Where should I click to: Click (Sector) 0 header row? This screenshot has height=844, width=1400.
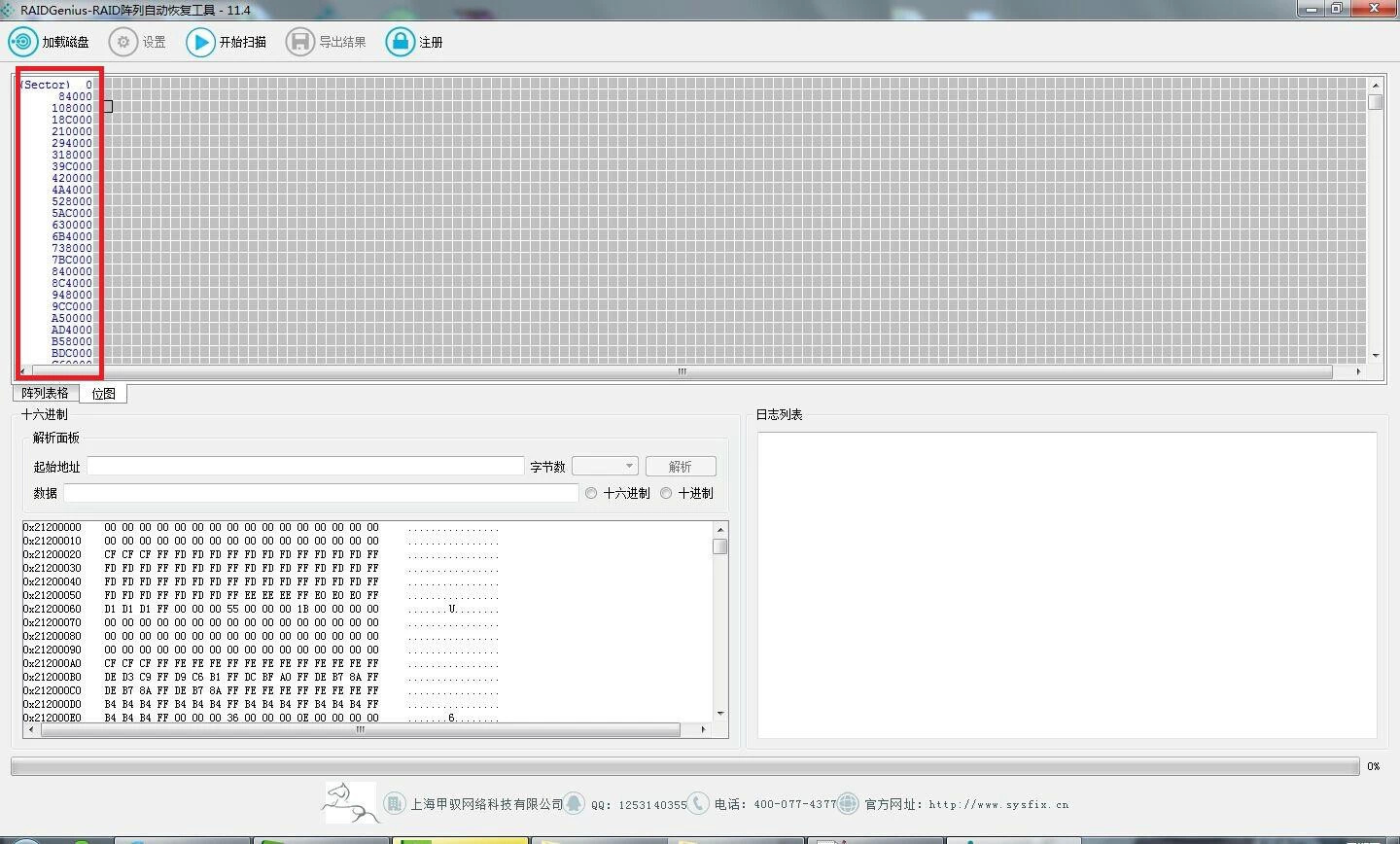(x=56, y=85)
